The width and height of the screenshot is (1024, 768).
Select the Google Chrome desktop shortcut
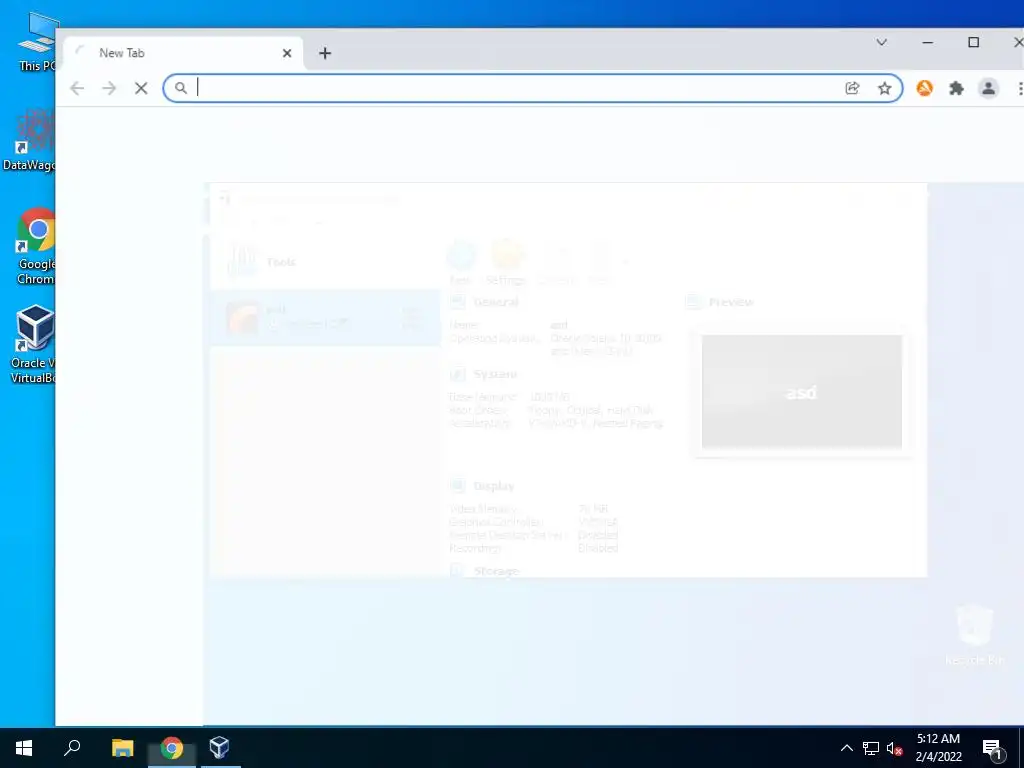tap(36, 247)
